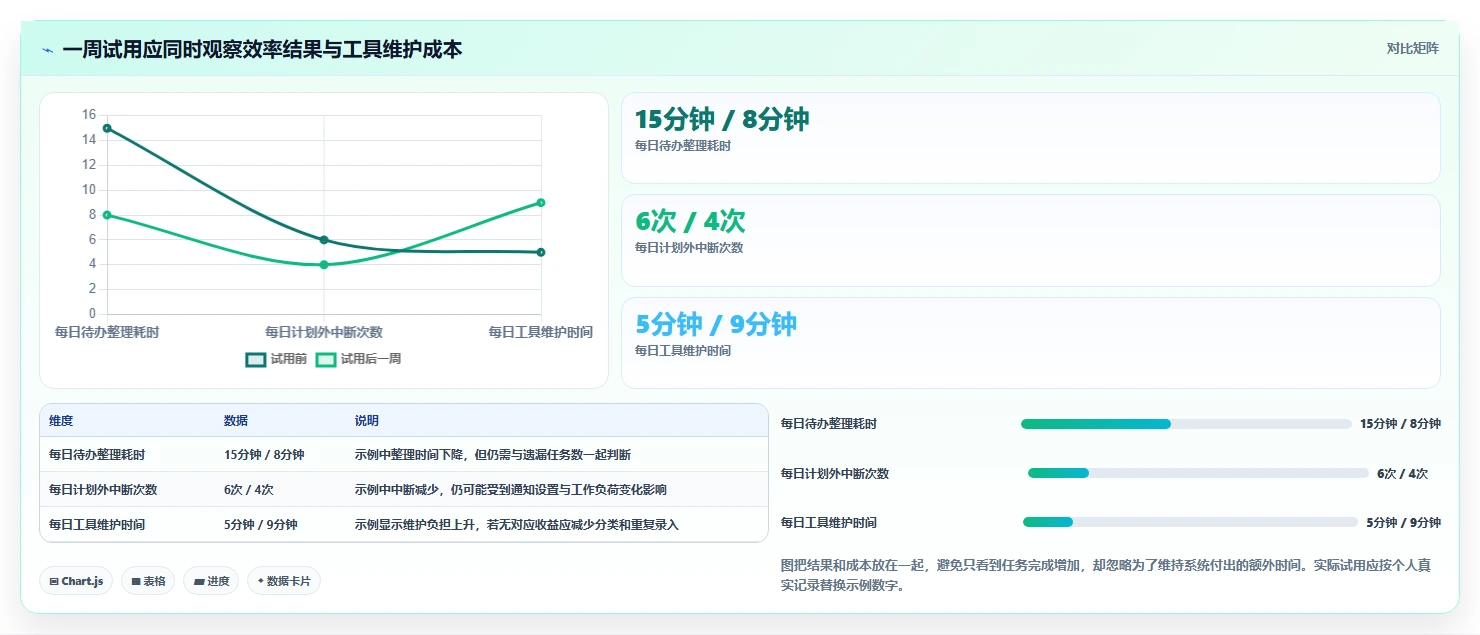Click the icon inside 表格 chip
1480x635 pixels.
click(x=136, y=582)
